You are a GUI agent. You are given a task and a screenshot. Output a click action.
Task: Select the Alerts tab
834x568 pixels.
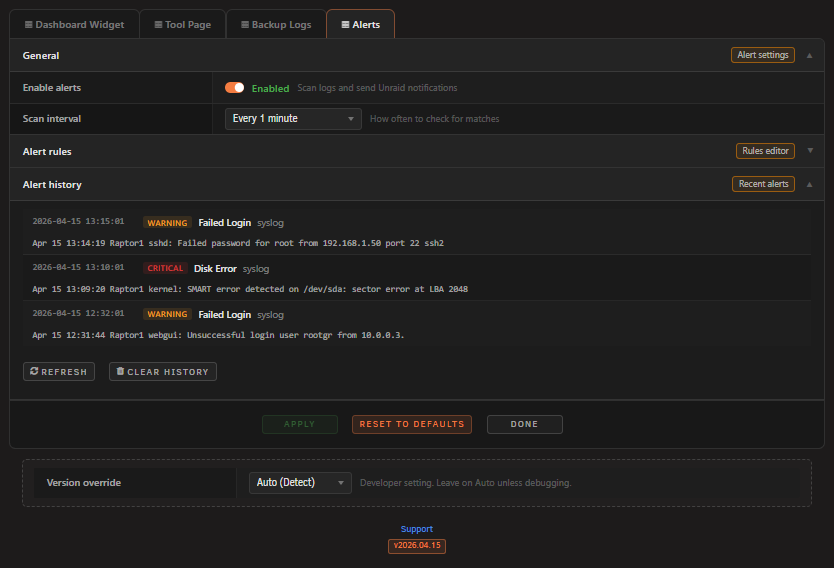pos(361,24)
